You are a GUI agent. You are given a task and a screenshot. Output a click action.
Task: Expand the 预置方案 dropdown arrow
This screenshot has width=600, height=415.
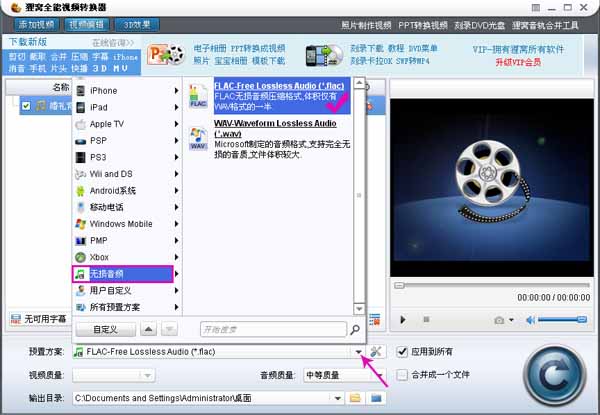pyautogui.click(x=359, y=352)
